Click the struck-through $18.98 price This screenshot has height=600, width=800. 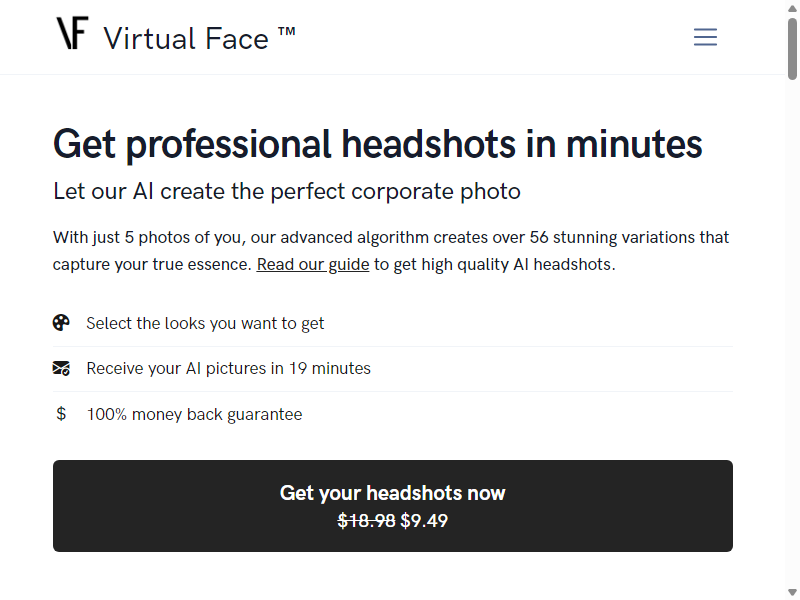coord(366,521)
